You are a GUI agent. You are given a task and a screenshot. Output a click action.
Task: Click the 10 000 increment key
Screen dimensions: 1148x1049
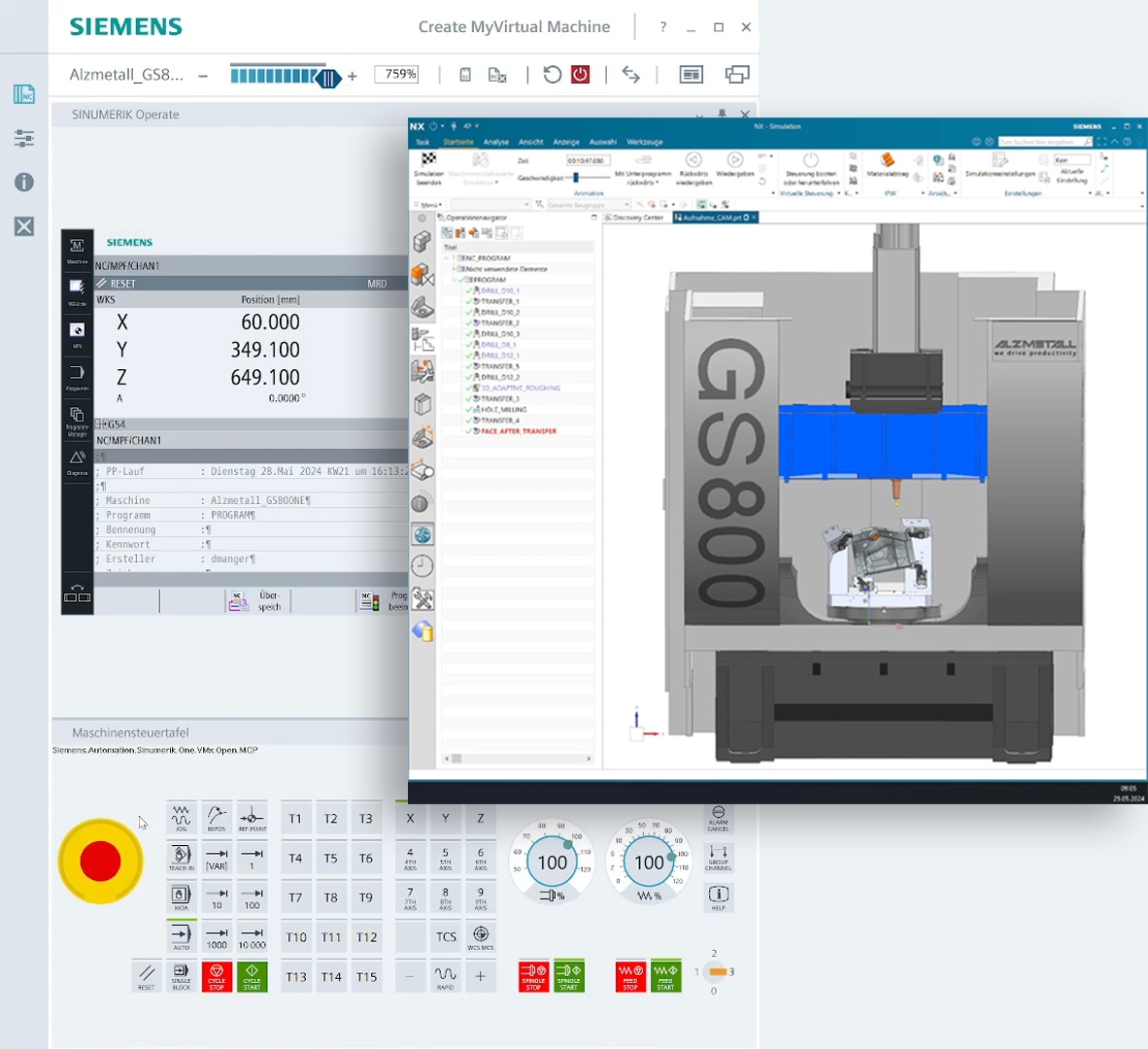[252, 936]
